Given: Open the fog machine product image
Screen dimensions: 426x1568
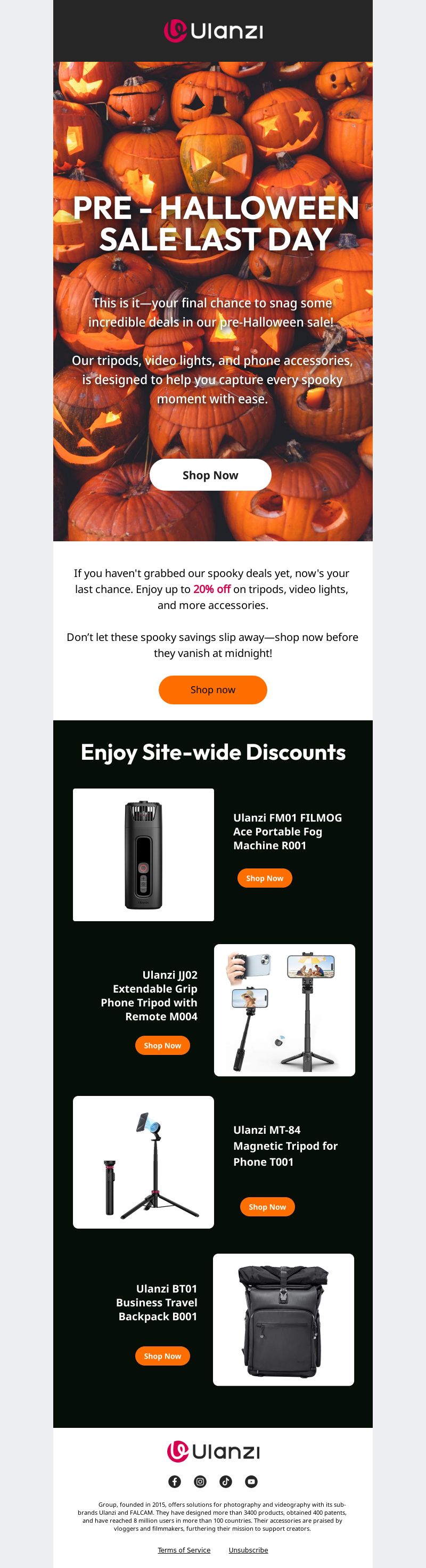Looking at the screenshot, I should coord(144,855).
